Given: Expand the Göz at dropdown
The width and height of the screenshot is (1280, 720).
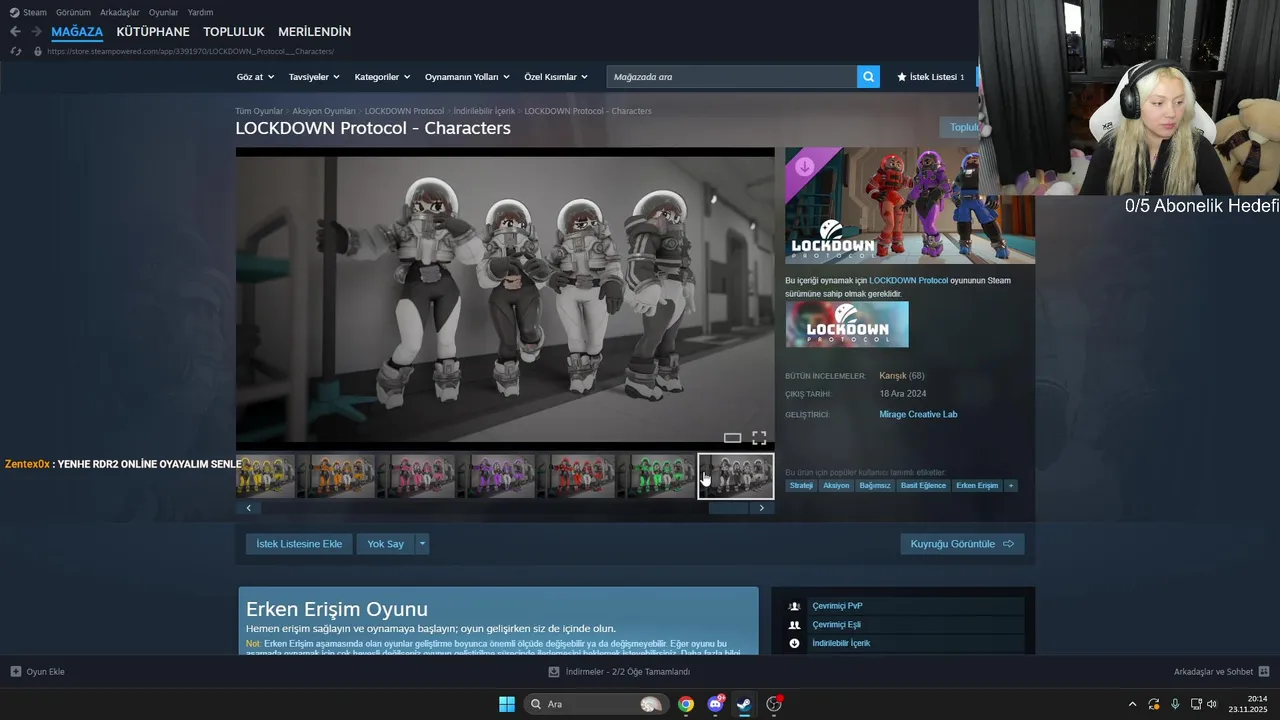Looking at the screenshot, I should point(255,77).
